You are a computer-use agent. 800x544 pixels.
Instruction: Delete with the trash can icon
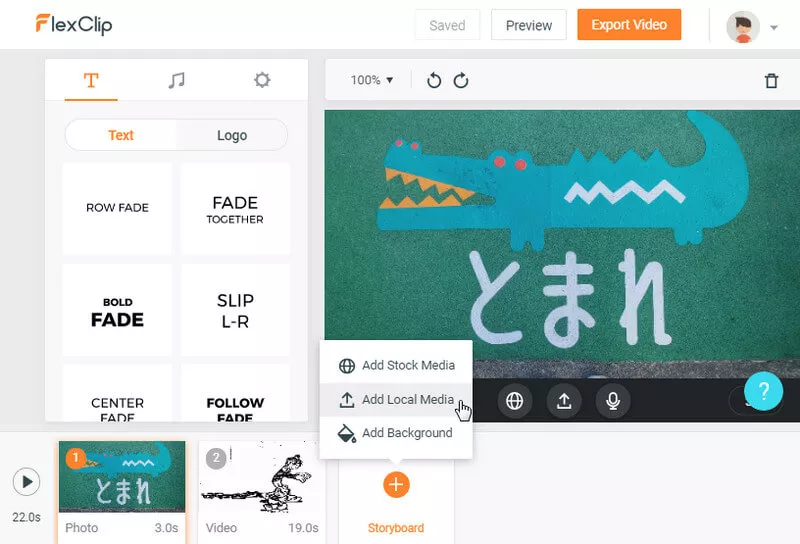tap(771, 81)
